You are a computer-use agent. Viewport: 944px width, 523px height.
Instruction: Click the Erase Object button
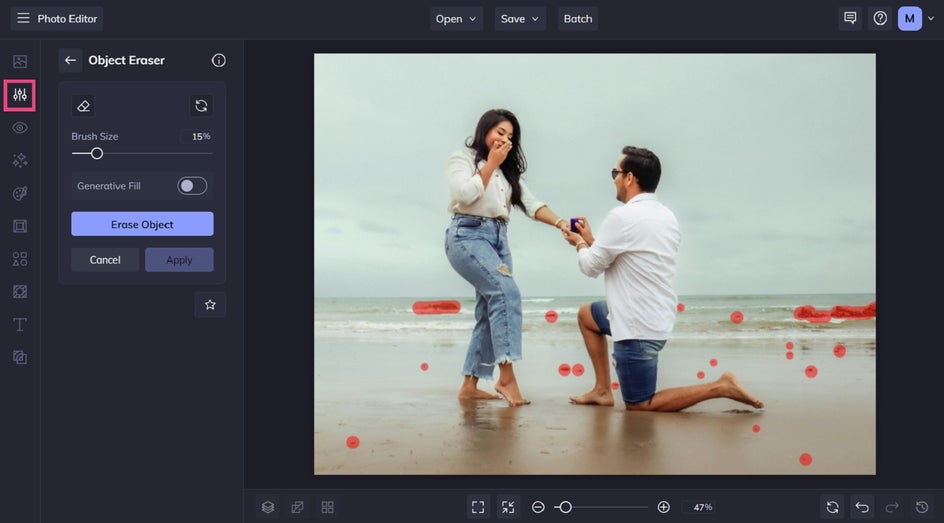pos(142,224)
